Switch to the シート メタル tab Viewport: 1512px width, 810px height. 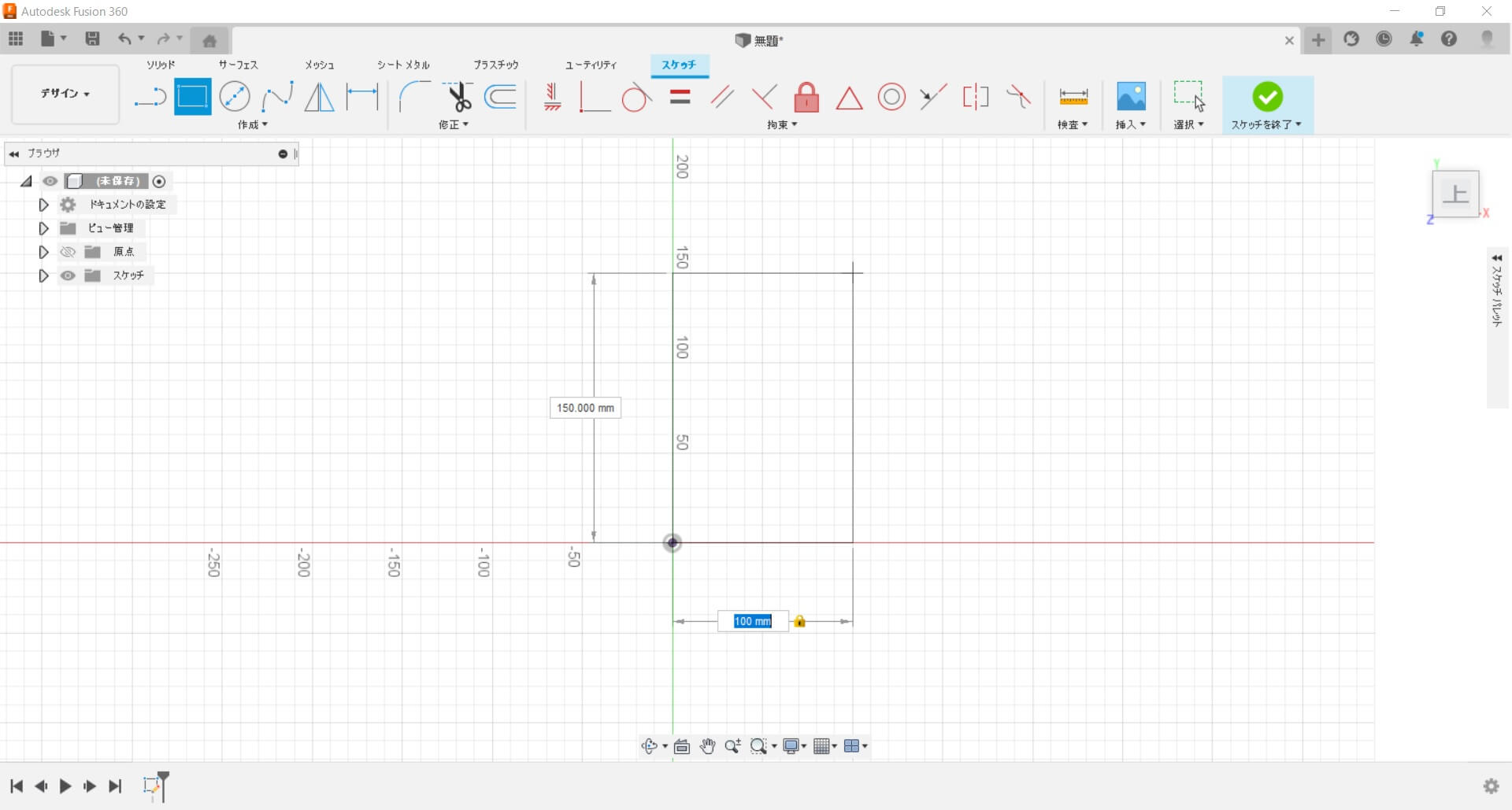[x=403, y=65]
